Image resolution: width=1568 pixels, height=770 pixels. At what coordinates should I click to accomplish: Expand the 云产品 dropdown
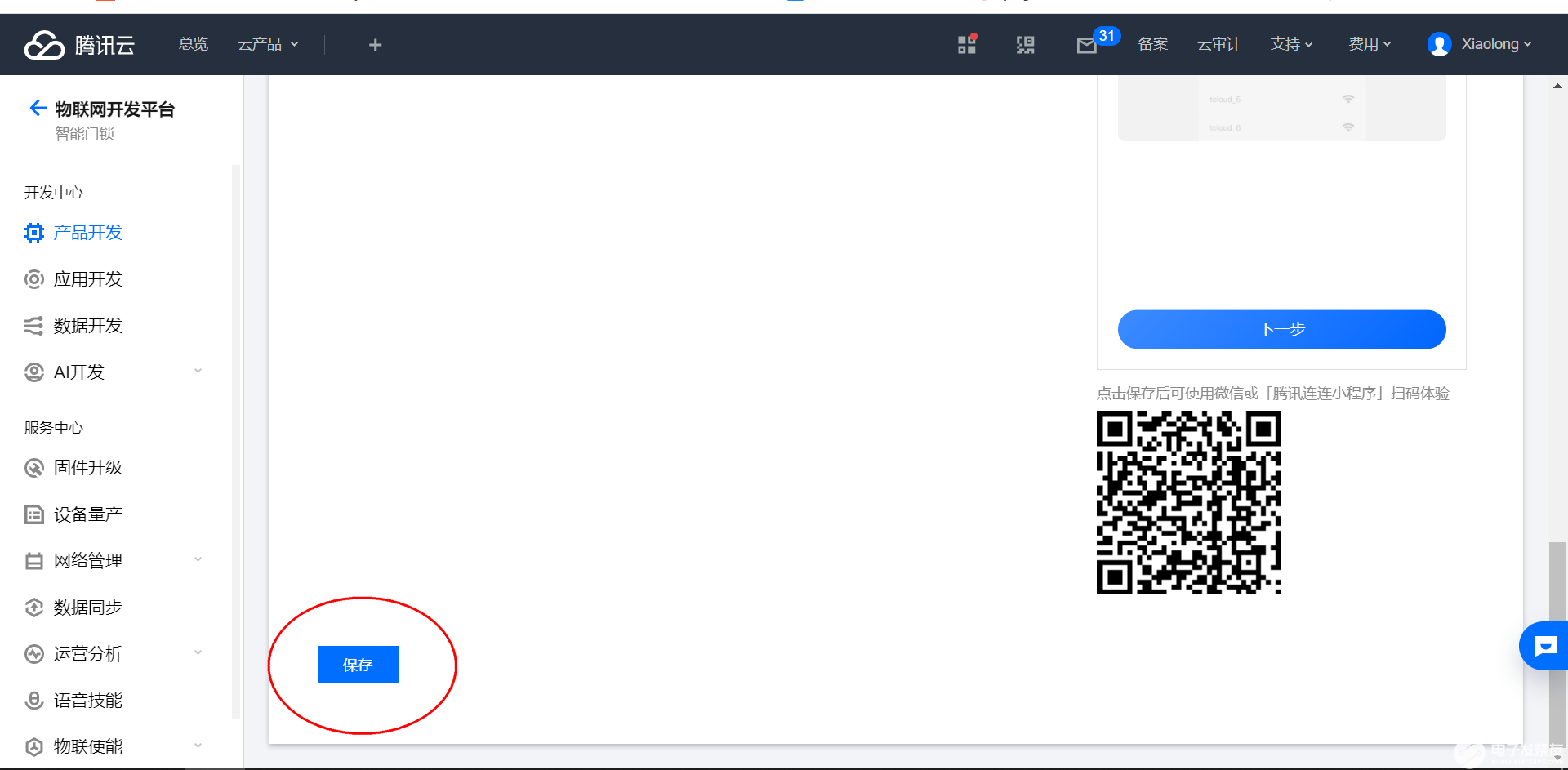pyautogui.click(x=268, y=44)
